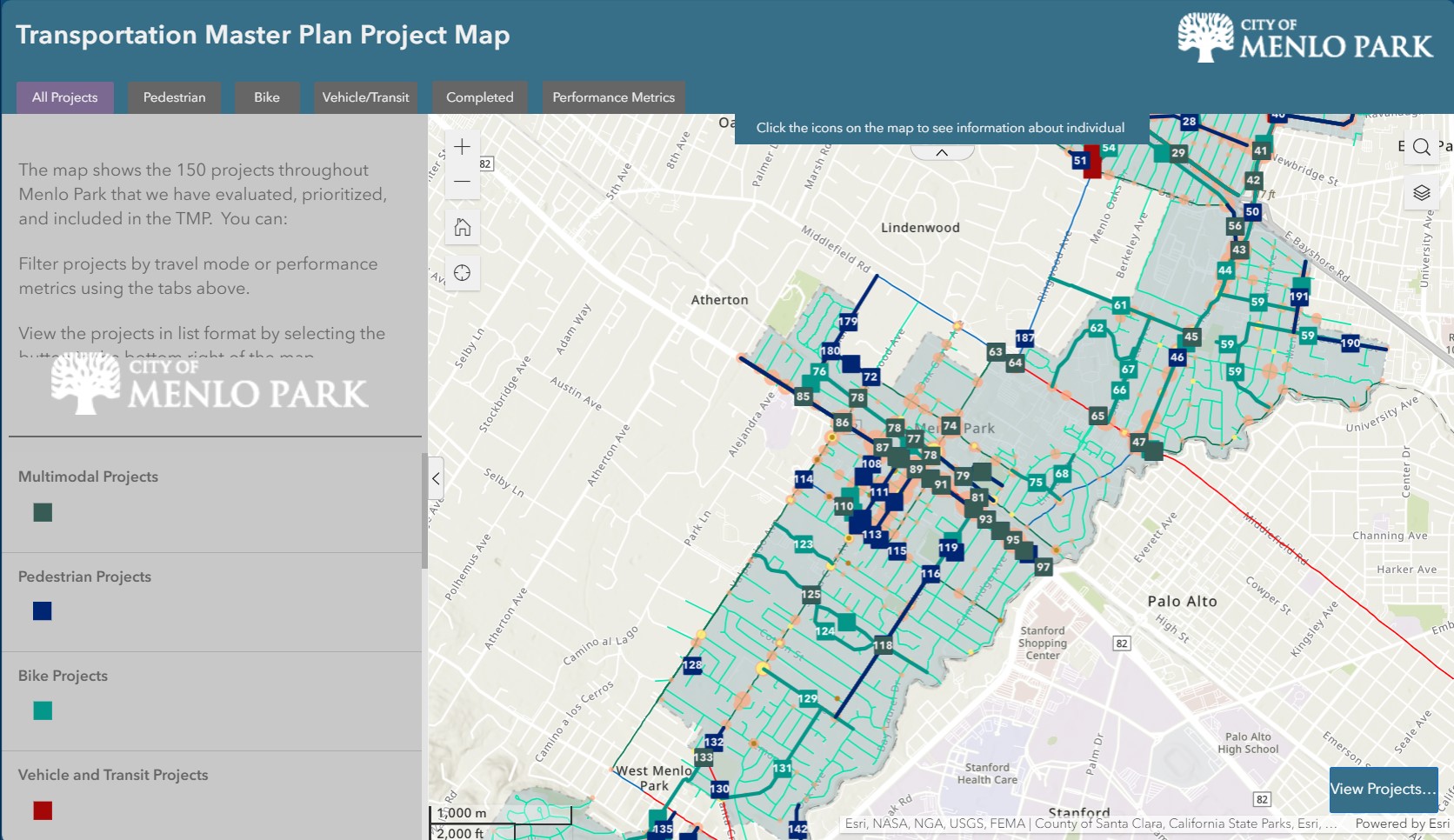This screenshot has width=1454, height=840.
Task: Click project marker 61 on the map
Action: click(x=1121, y=305)
